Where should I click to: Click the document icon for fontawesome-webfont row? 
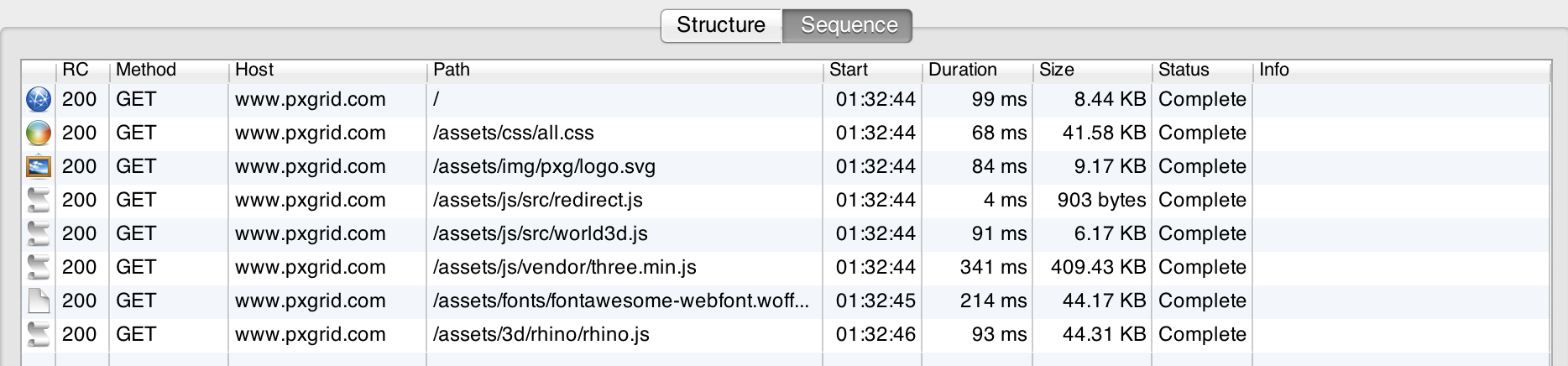click(x=39, y=301)
